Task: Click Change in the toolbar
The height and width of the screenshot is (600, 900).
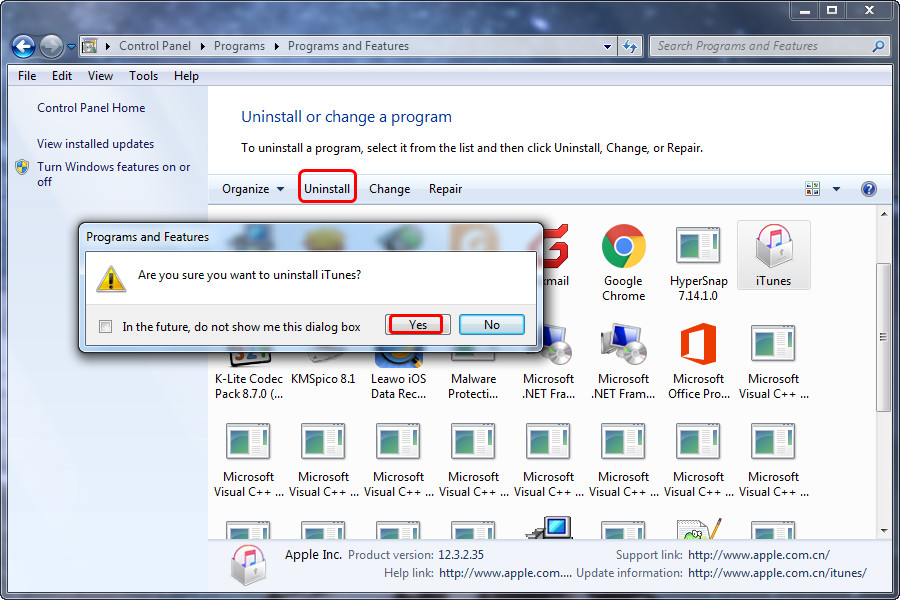Action: [x=389, y=189]
